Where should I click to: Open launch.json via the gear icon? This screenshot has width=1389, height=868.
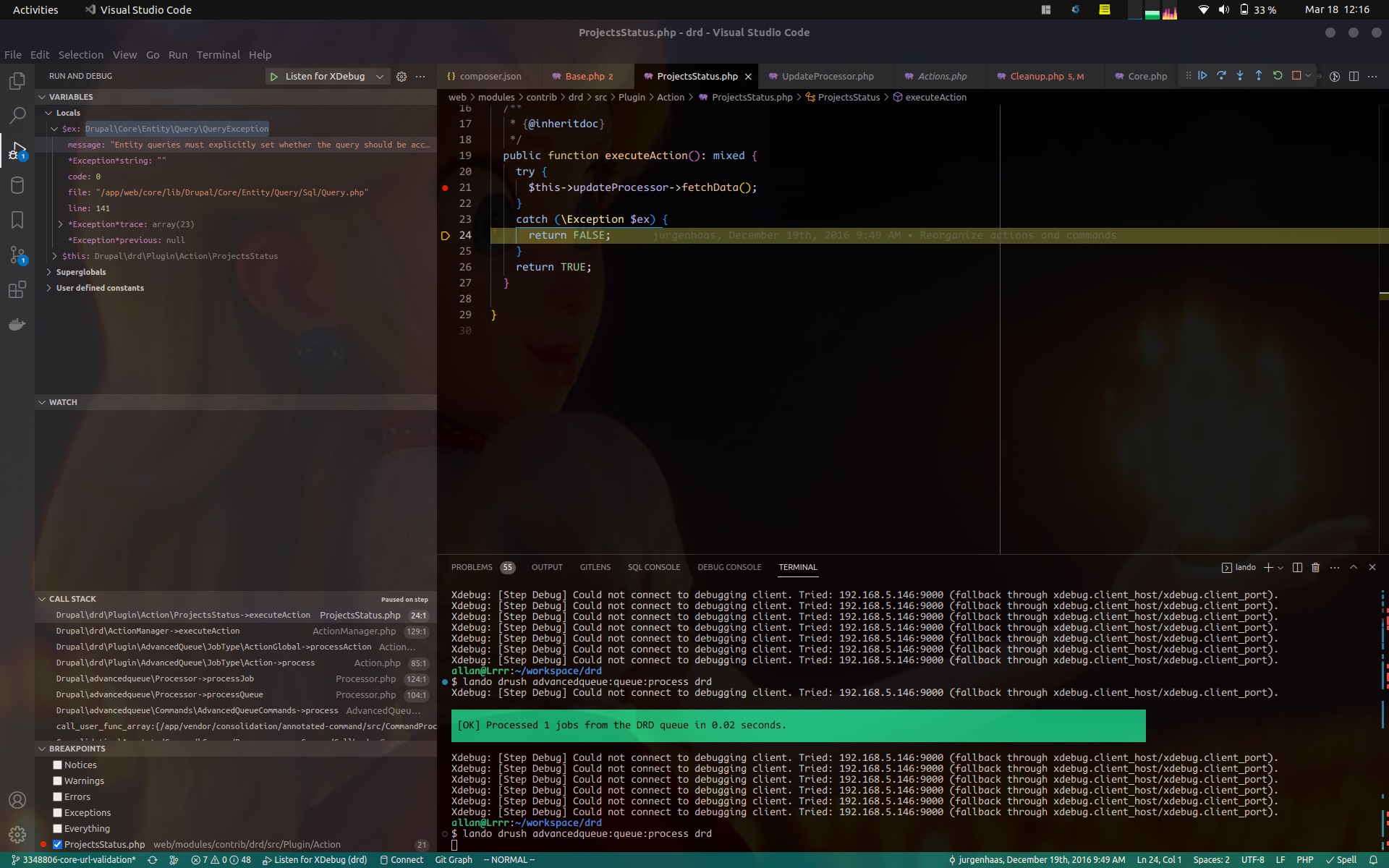[x=402, y=77]
